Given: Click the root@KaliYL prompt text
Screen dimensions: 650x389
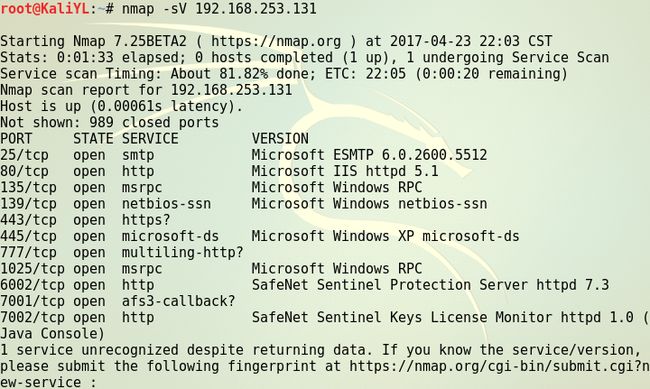Looking at the screenshot, I should tap(45, 9).
